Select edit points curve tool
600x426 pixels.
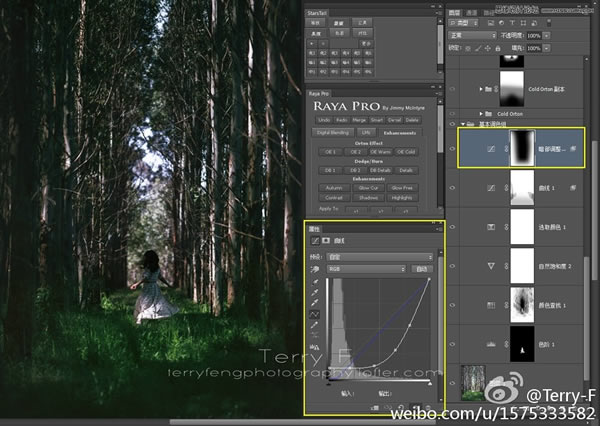(315, 314)
